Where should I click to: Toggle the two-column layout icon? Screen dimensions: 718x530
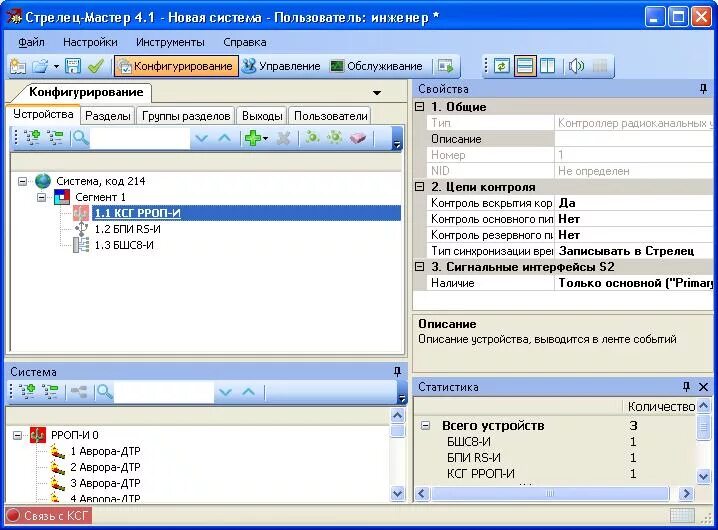(x=547, y=66)
